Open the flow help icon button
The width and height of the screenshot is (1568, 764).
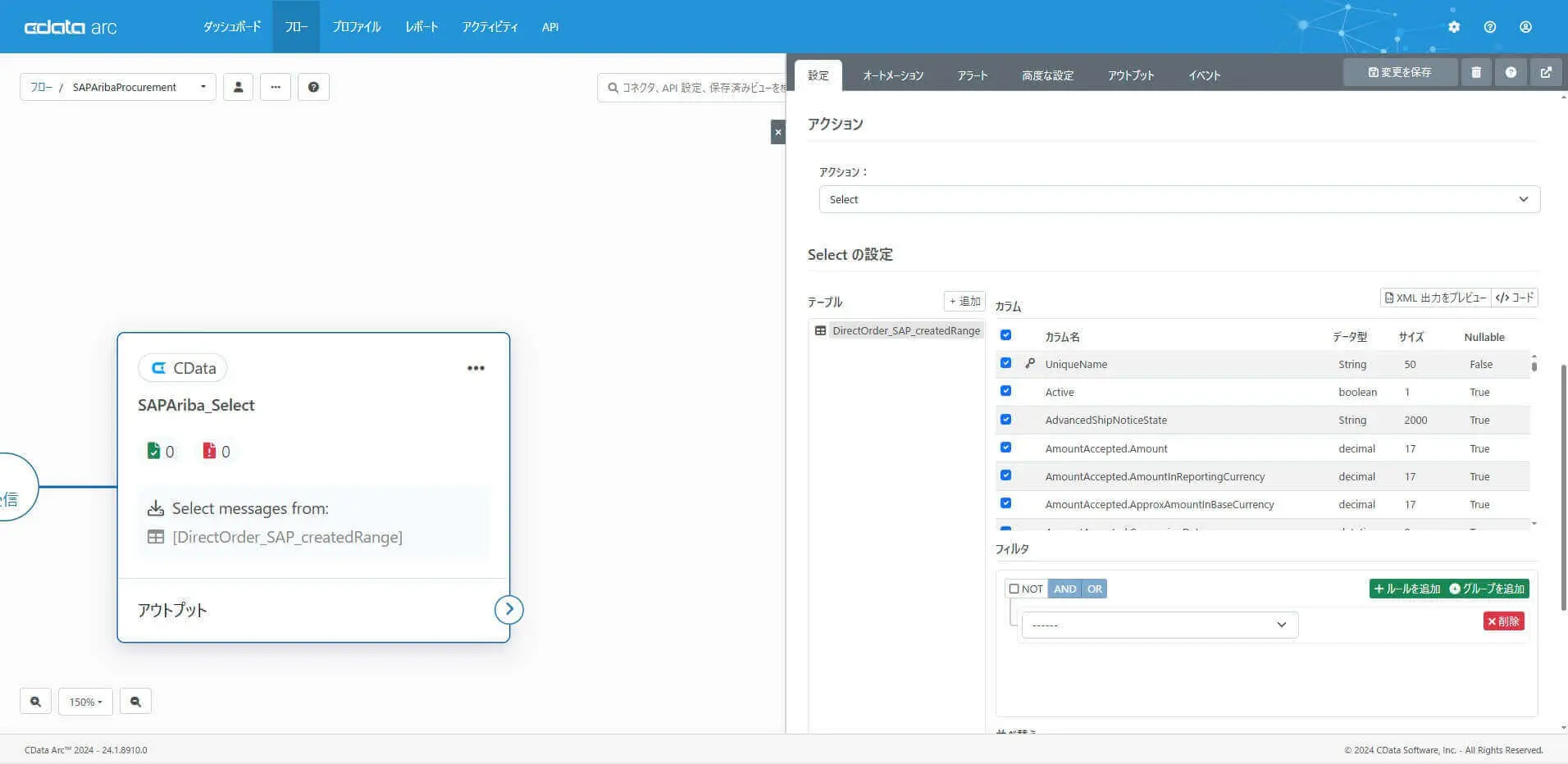coord(313,87)
